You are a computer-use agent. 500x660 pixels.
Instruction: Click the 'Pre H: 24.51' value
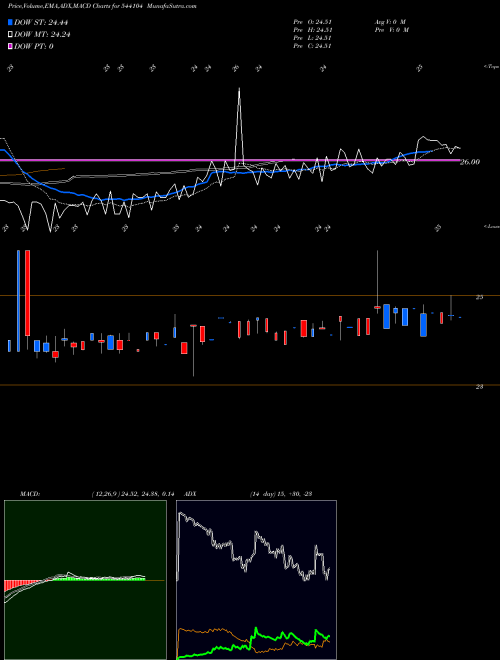313,30
